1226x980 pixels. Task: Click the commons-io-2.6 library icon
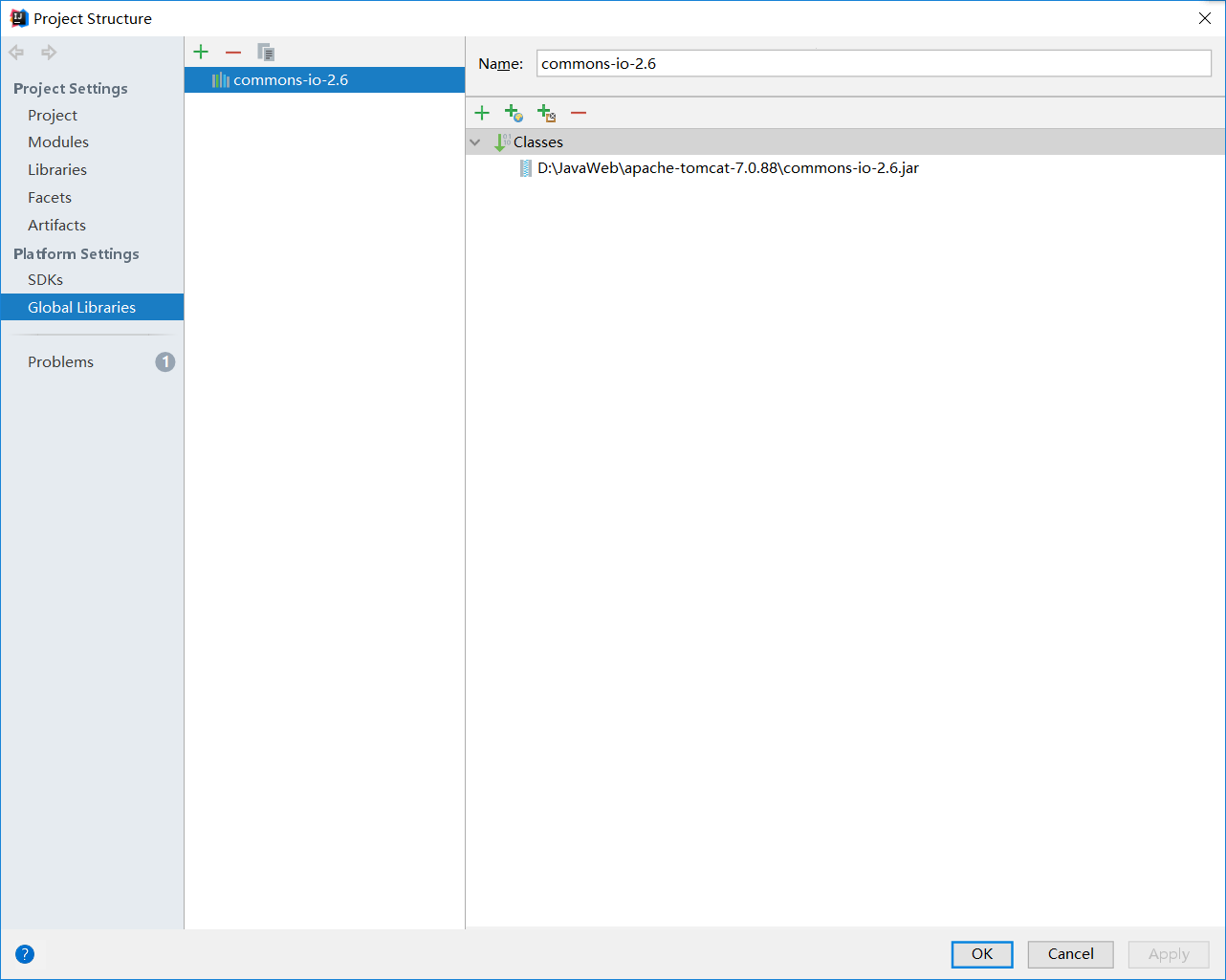tap(221, 80)
